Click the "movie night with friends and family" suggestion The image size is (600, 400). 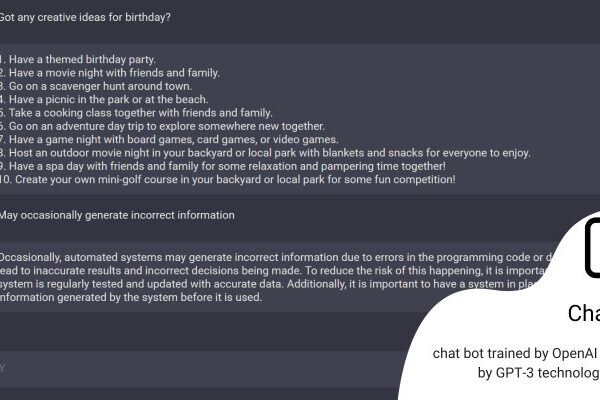coord(110,73)
